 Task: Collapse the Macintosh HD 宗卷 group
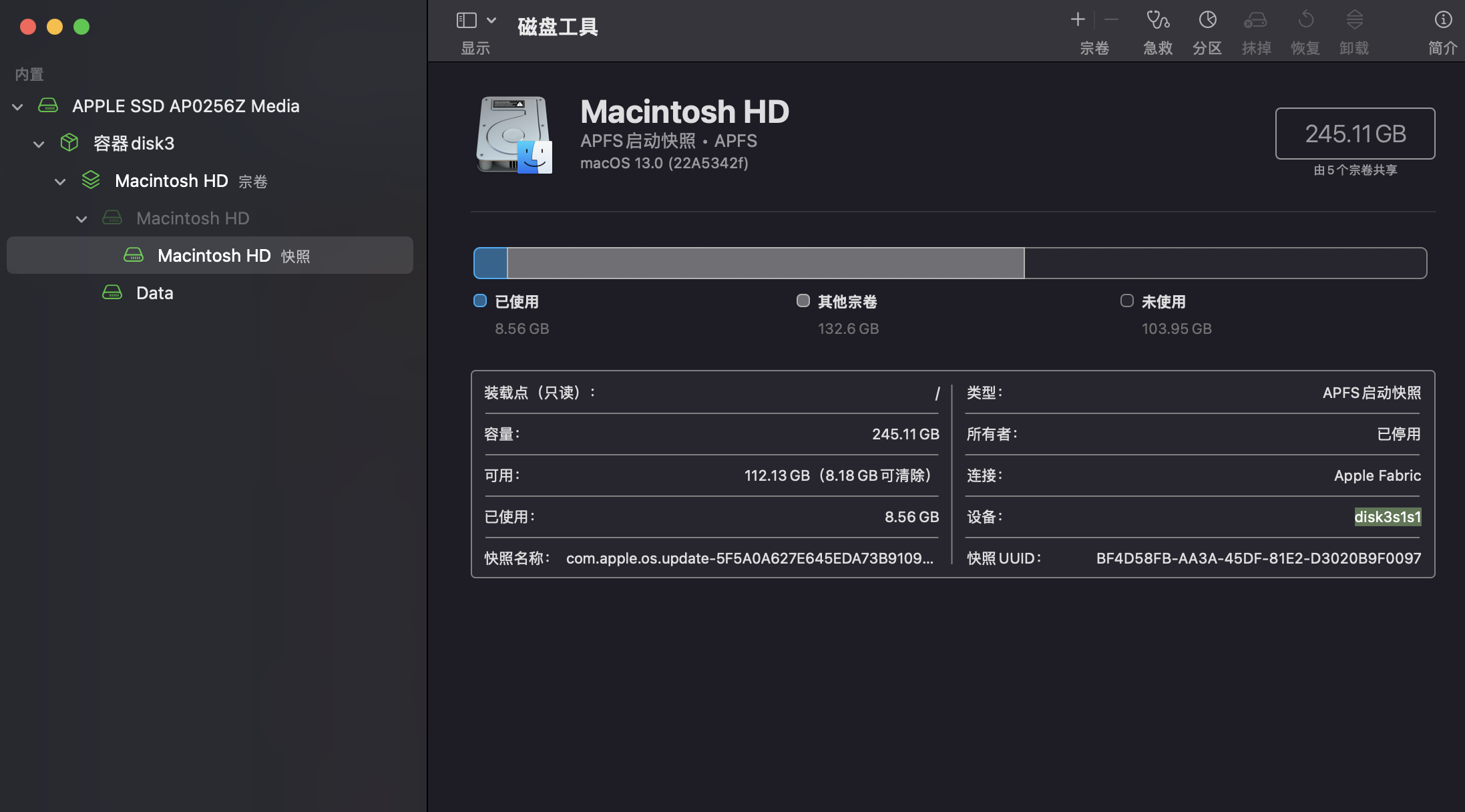click(x=60, y=182)
